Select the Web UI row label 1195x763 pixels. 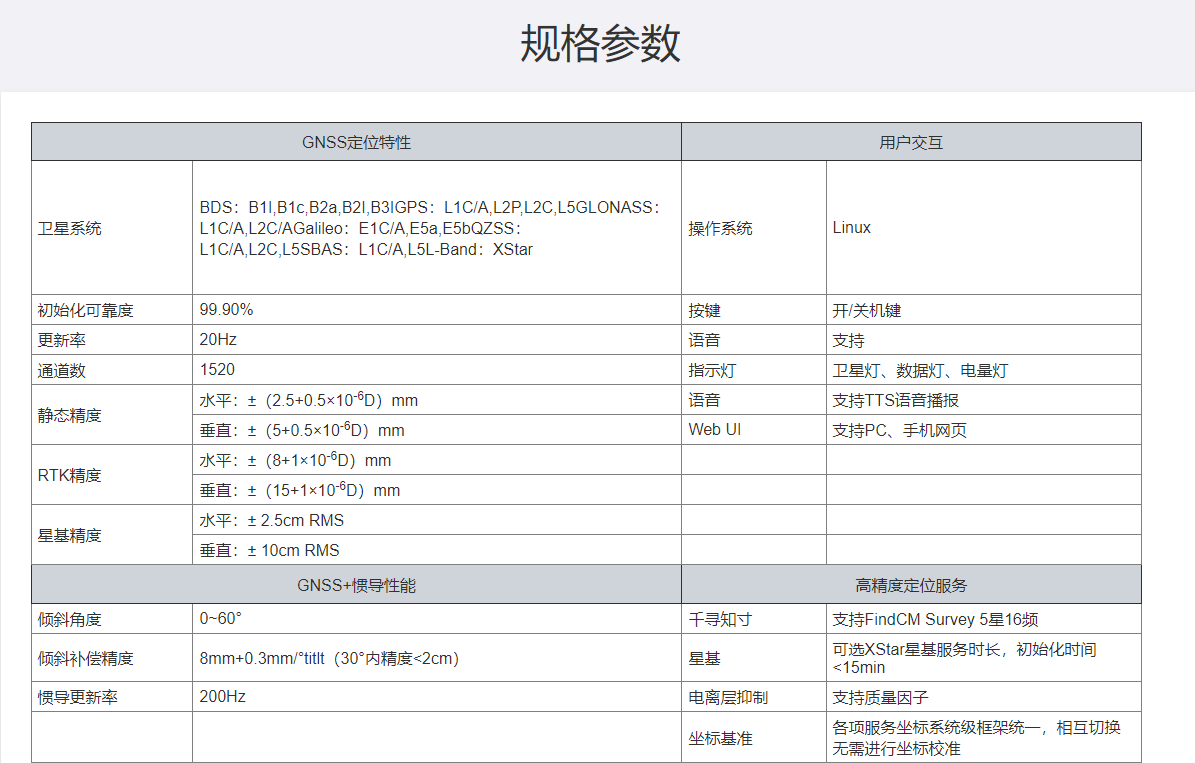pos(715,430)
